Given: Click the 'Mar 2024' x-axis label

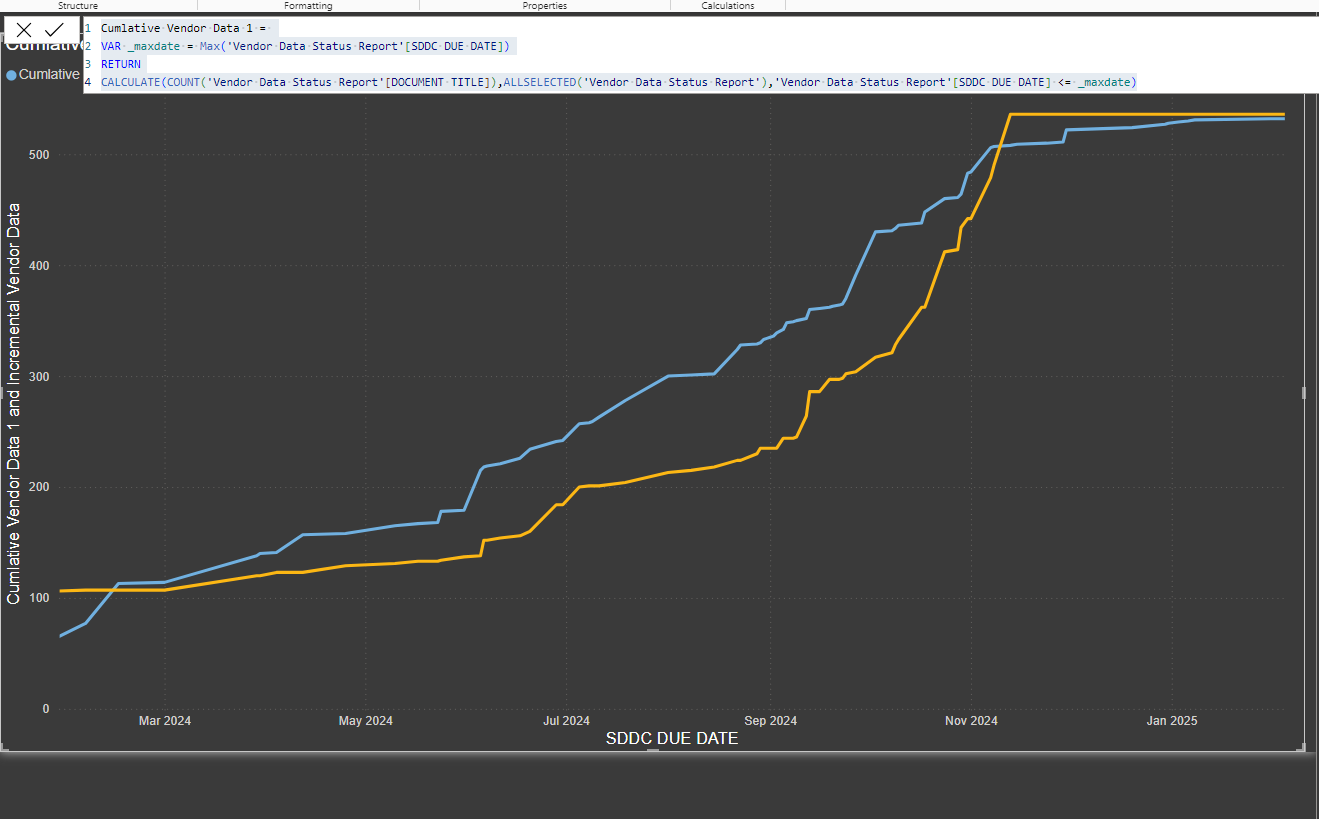Looking at the screenshot, I should [x=165, y=721].
